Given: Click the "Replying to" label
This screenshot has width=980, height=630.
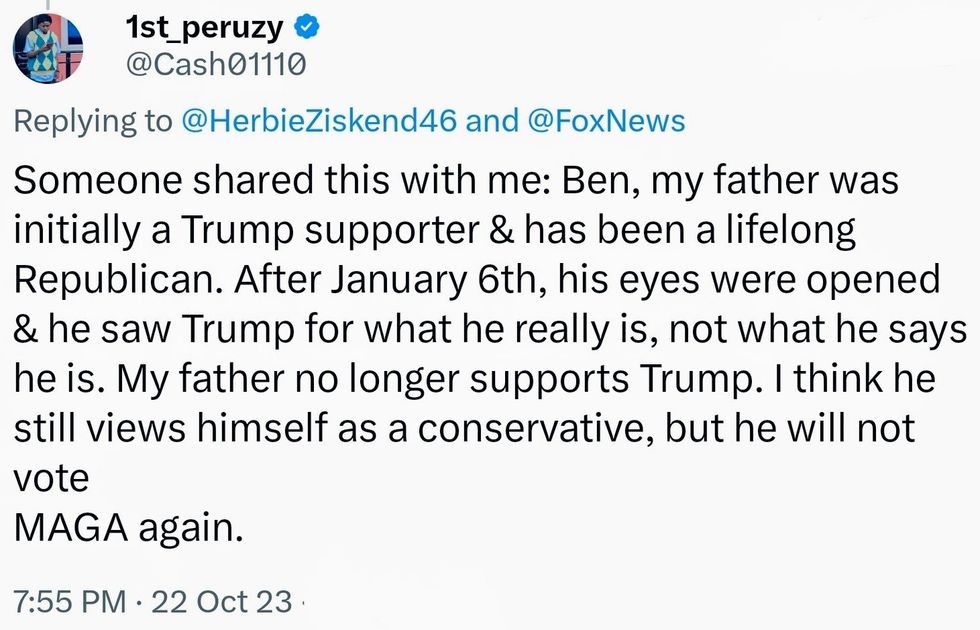Looking at the screenshot, I should pos(92,122).
